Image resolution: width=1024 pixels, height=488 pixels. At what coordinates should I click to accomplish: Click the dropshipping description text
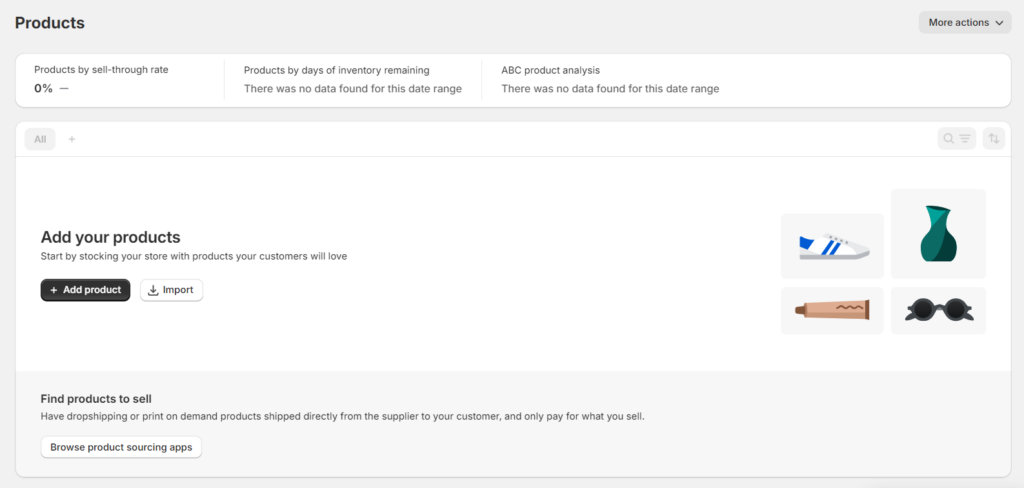[342, 416]
